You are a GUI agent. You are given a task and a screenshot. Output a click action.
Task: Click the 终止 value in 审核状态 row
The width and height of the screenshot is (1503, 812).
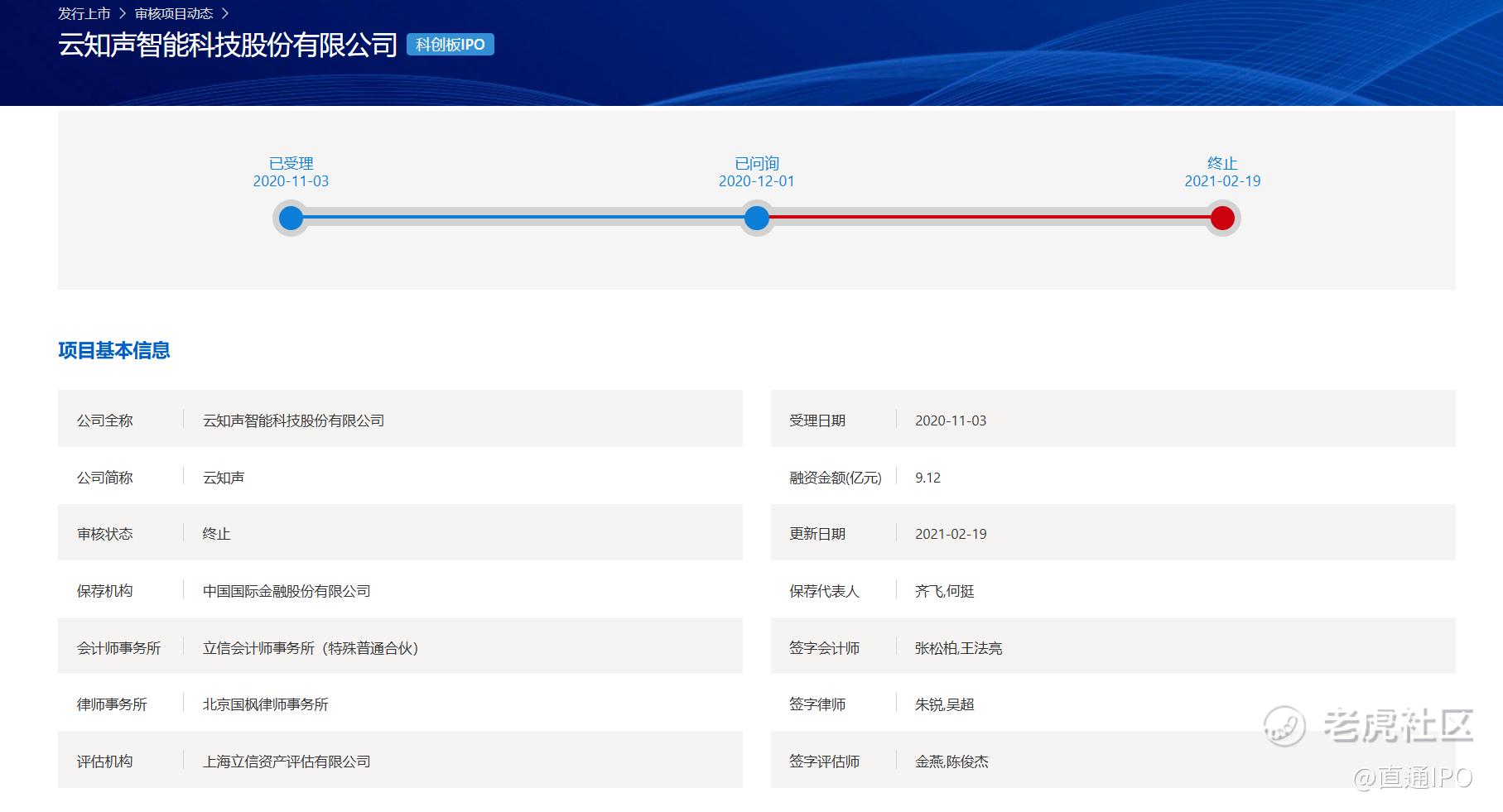click(217, 534)
